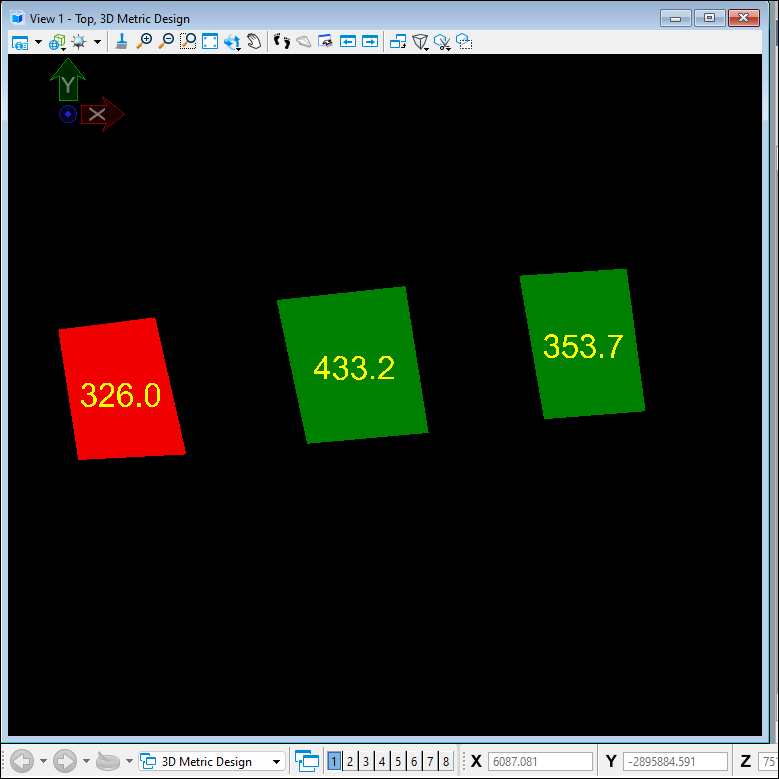The width and height of the screenshot is (779, 779).
Task: Select the red shape labeled 326.0
Action: click(x=122, y=389)
